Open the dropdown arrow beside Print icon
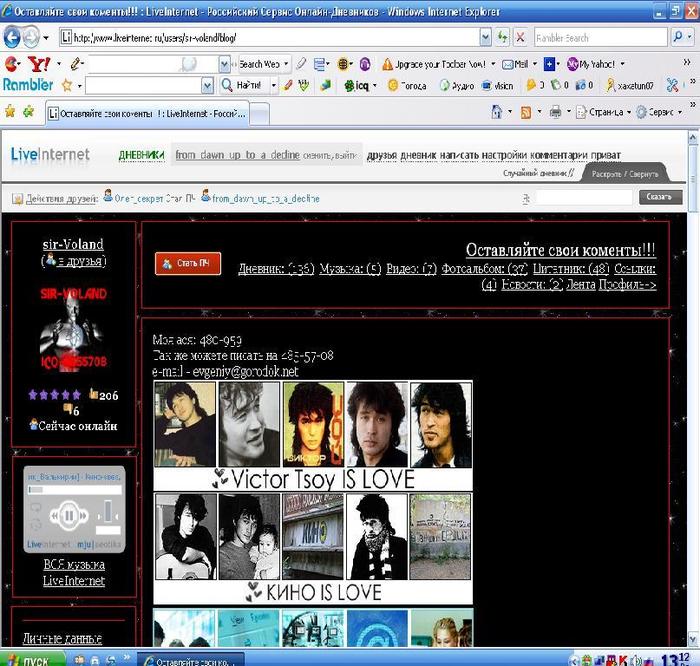This screenshot has width=700, height=666. coord(568,112)
